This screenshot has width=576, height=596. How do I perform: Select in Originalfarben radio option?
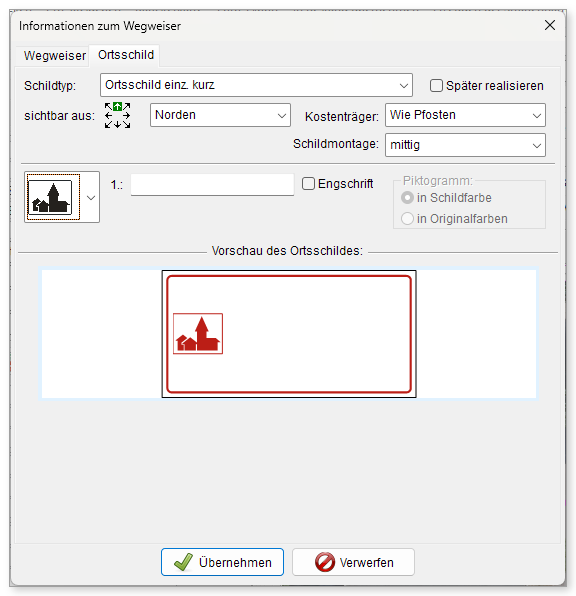[x=407, y=219]
